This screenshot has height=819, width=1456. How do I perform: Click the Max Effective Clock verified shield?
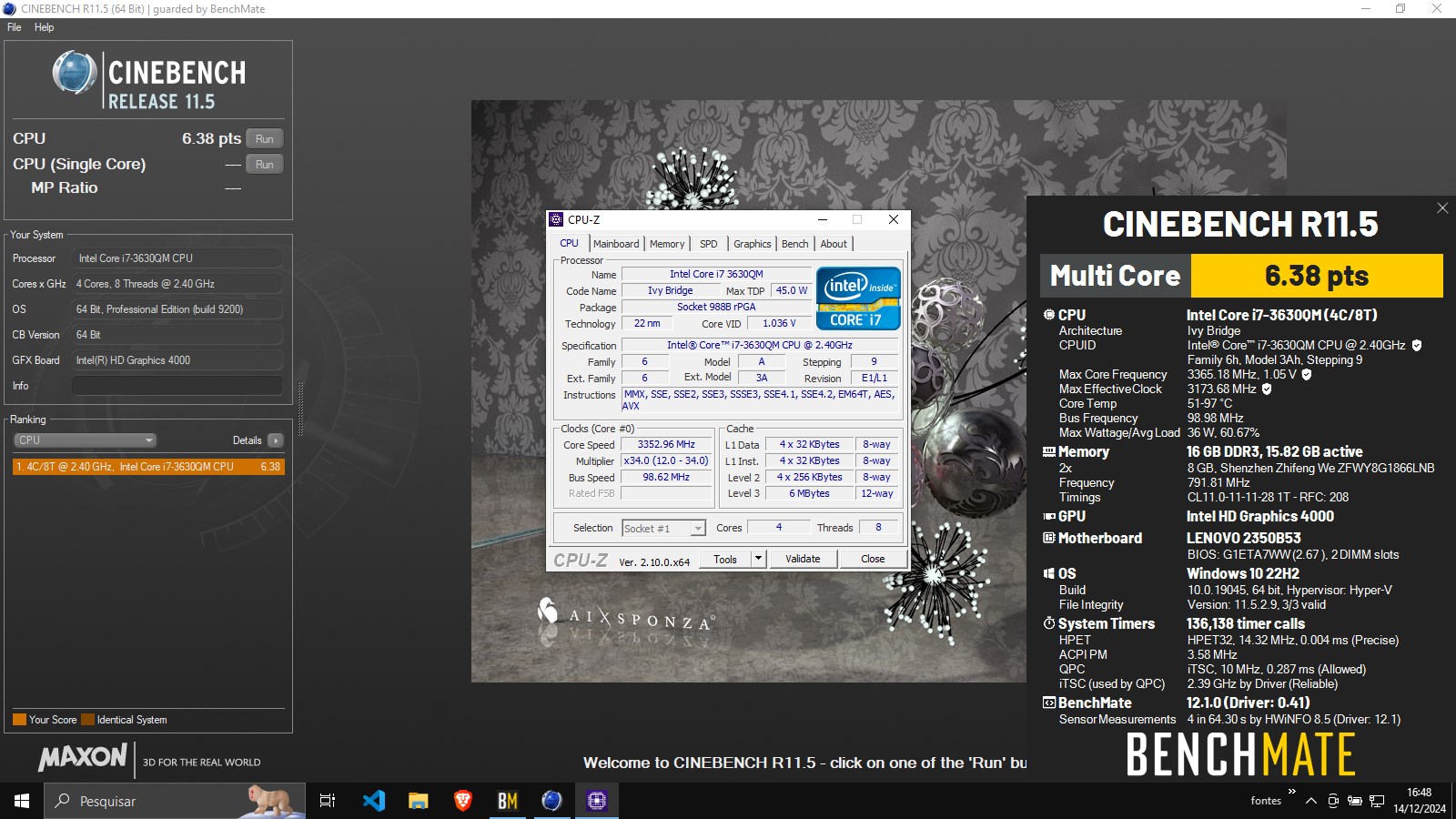(x=1267, y=389)
